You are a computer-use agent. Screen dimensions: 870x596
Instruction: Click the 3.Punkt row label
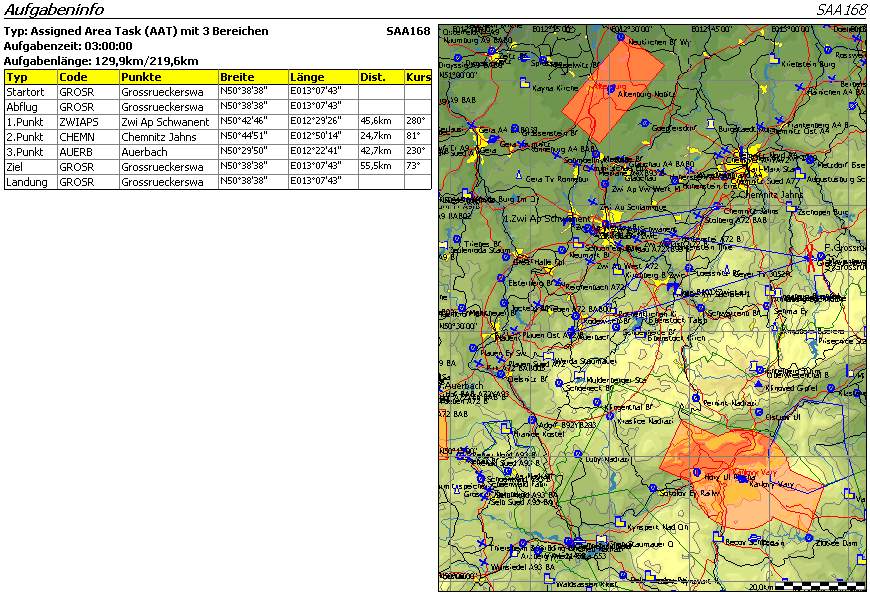[x=25, y=152]
